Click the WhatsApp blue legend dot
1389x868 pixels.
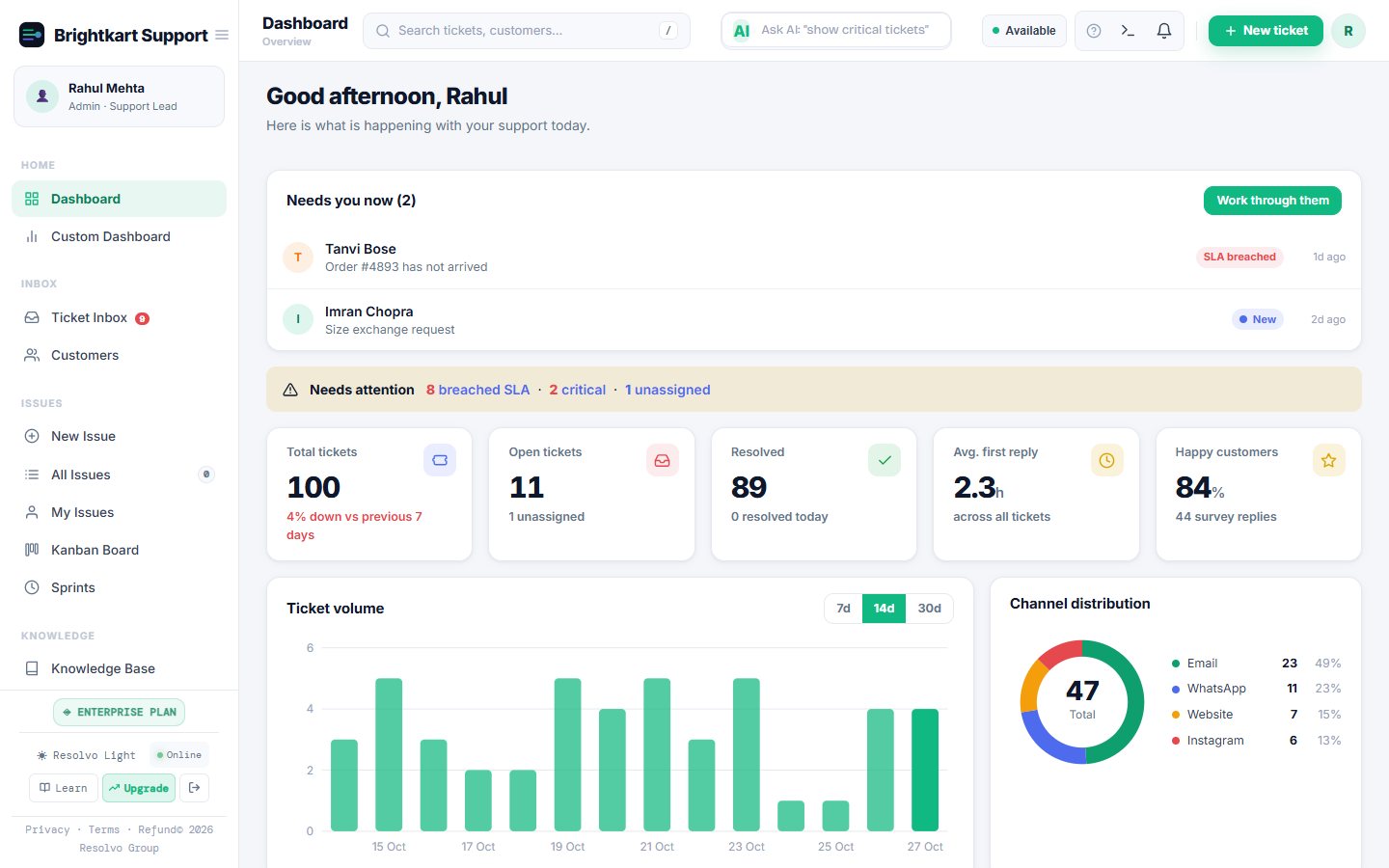point(1176,689)
